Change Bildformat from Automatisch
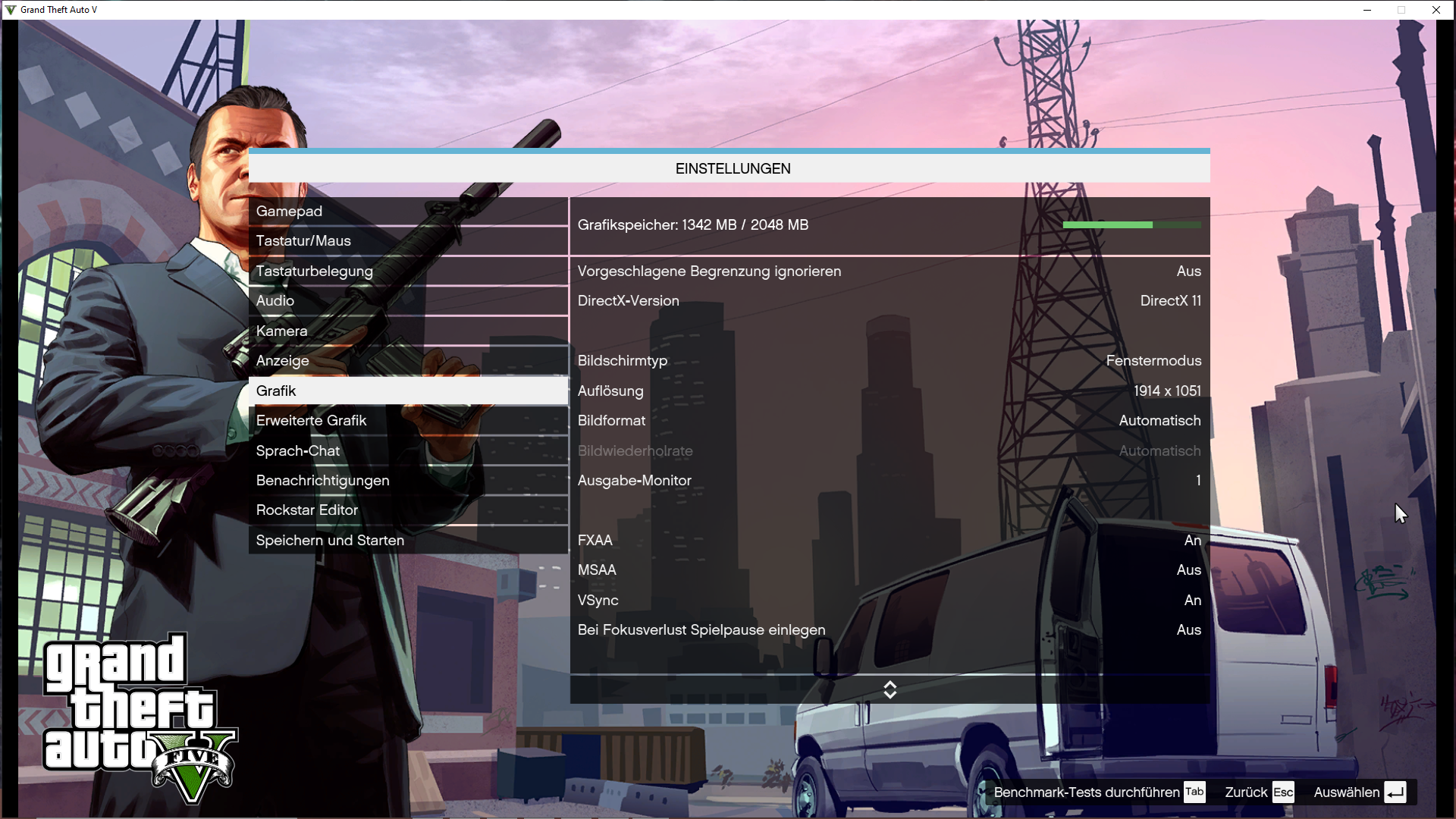The height and width of the screenshot is (819, 1456). point(887,420)
